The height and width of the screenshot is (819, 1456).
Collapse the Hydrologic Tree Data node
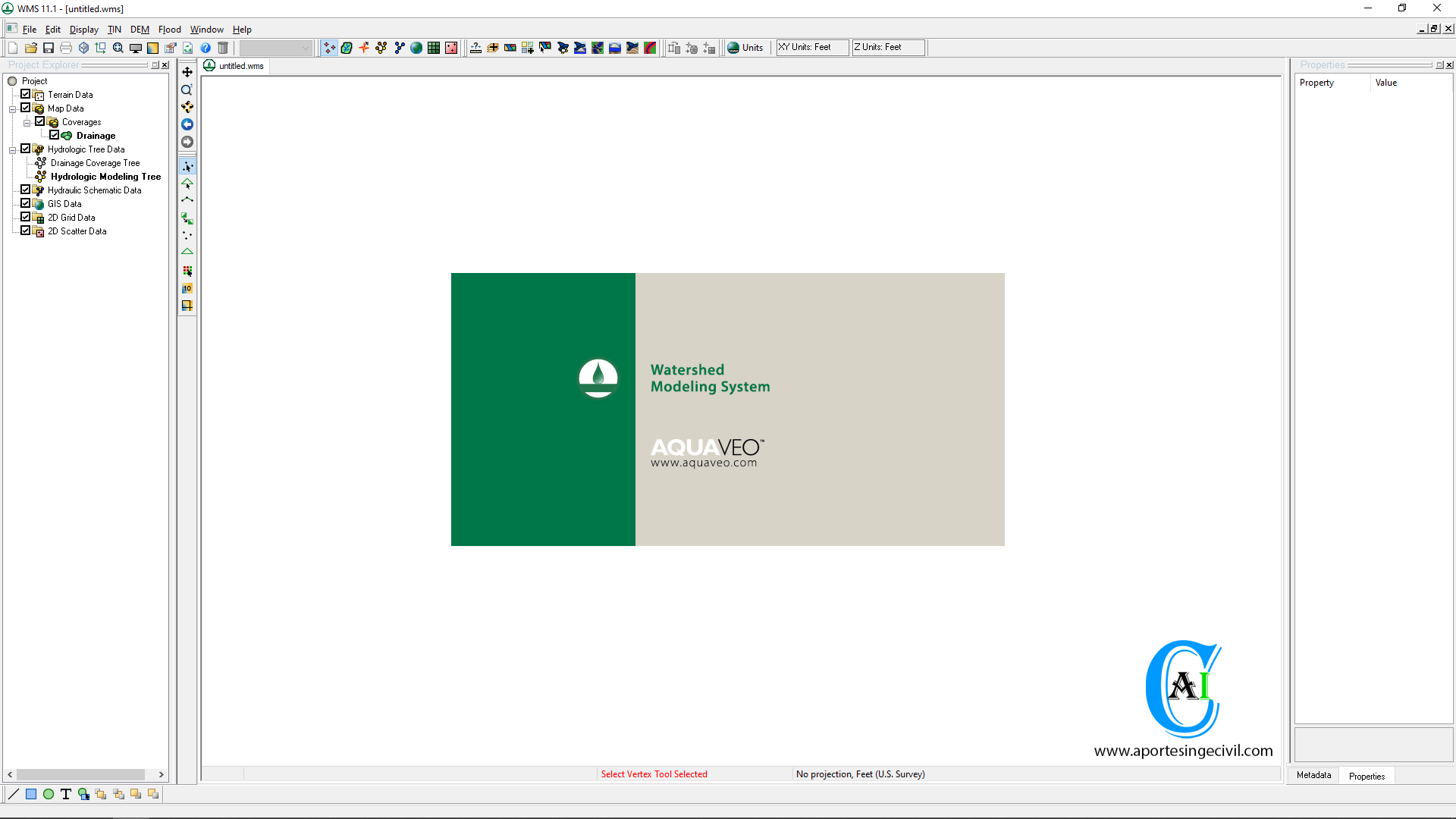13,150
